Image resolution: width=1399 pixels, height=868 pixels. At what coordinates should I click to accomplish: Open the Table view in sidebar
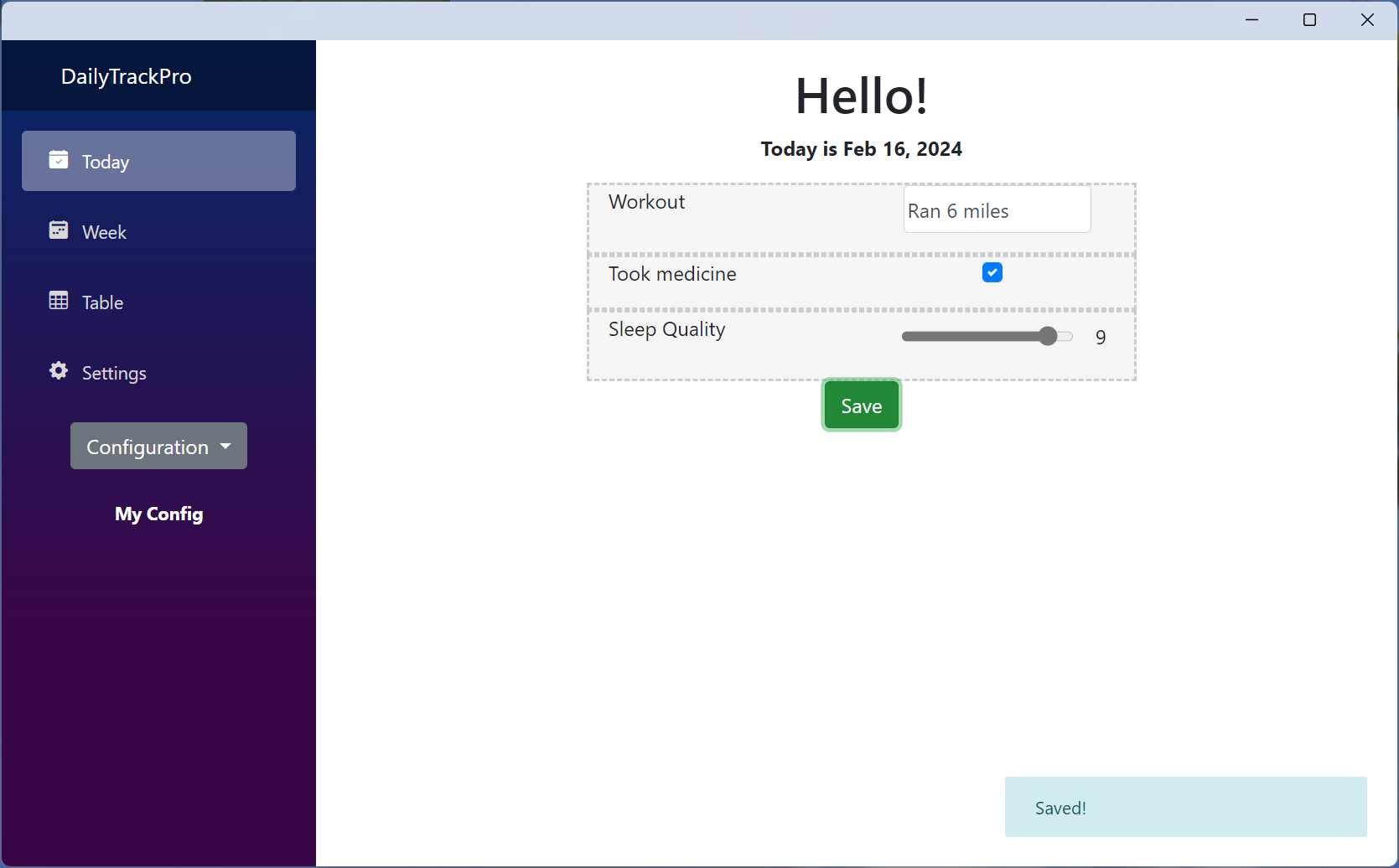158,302
